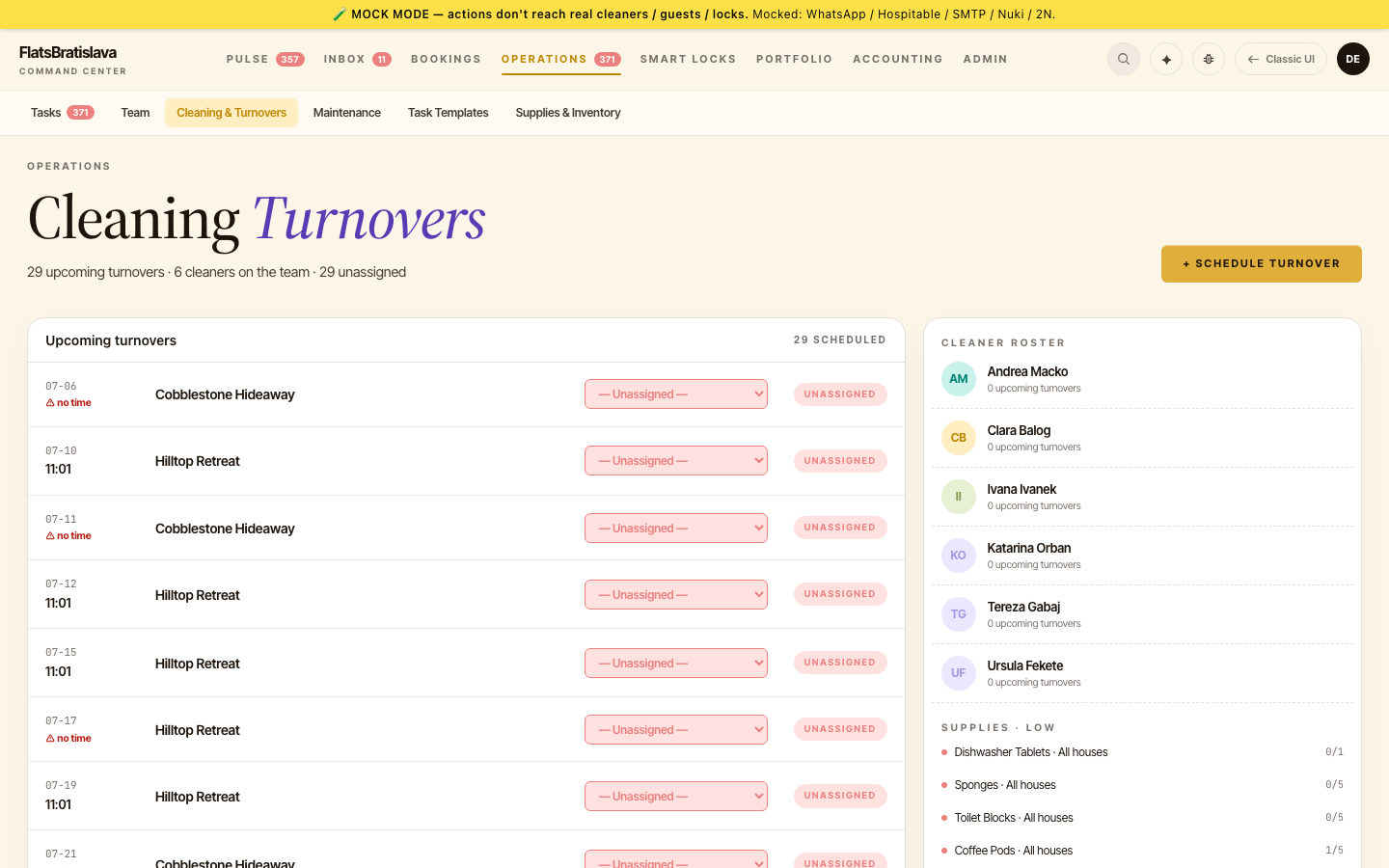
Task: Click UNASSIGNED badge on 07-10 row
Action: 840,461
